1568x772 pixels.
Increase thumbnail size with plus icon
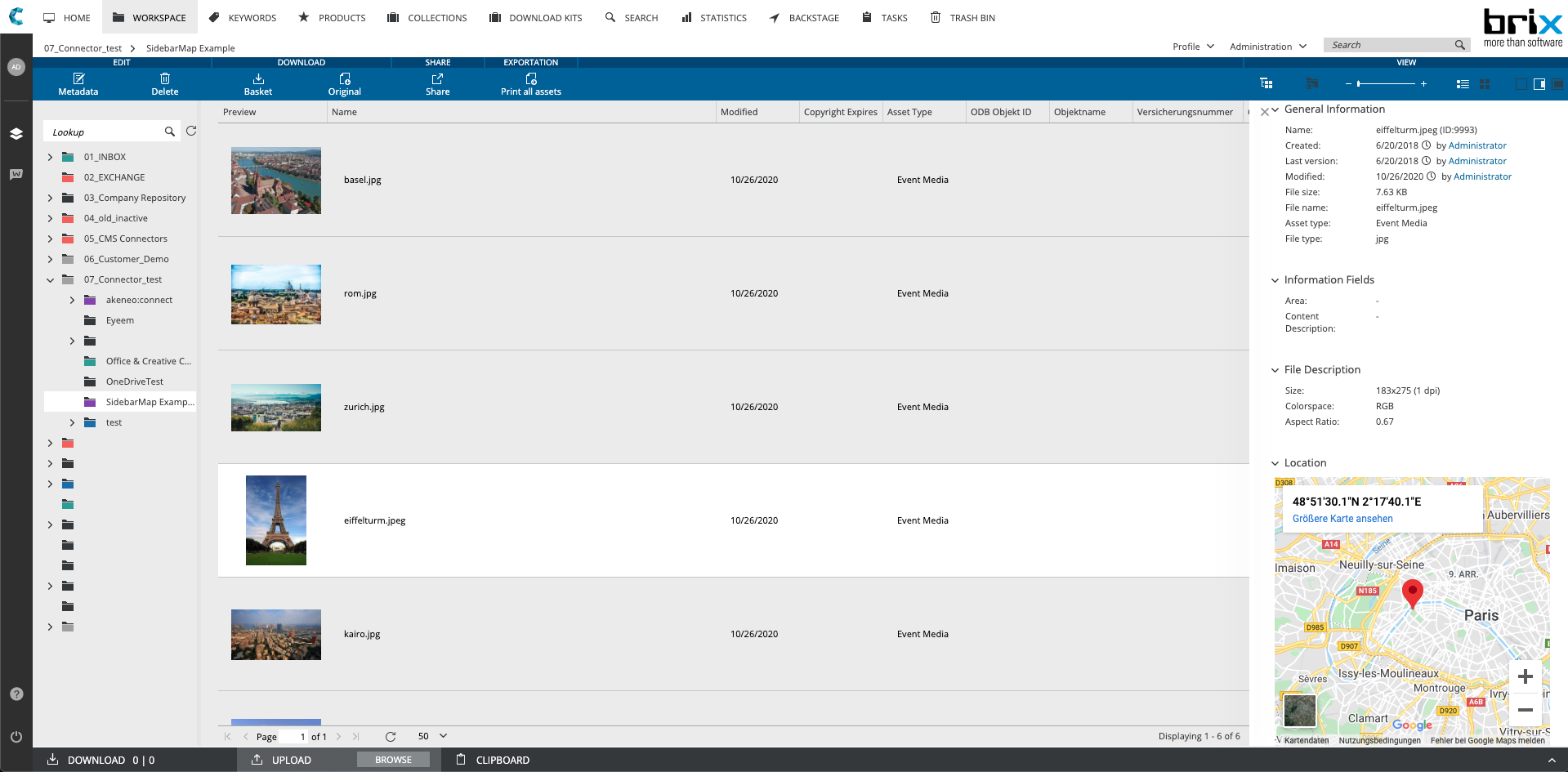tap(1423, 83)
